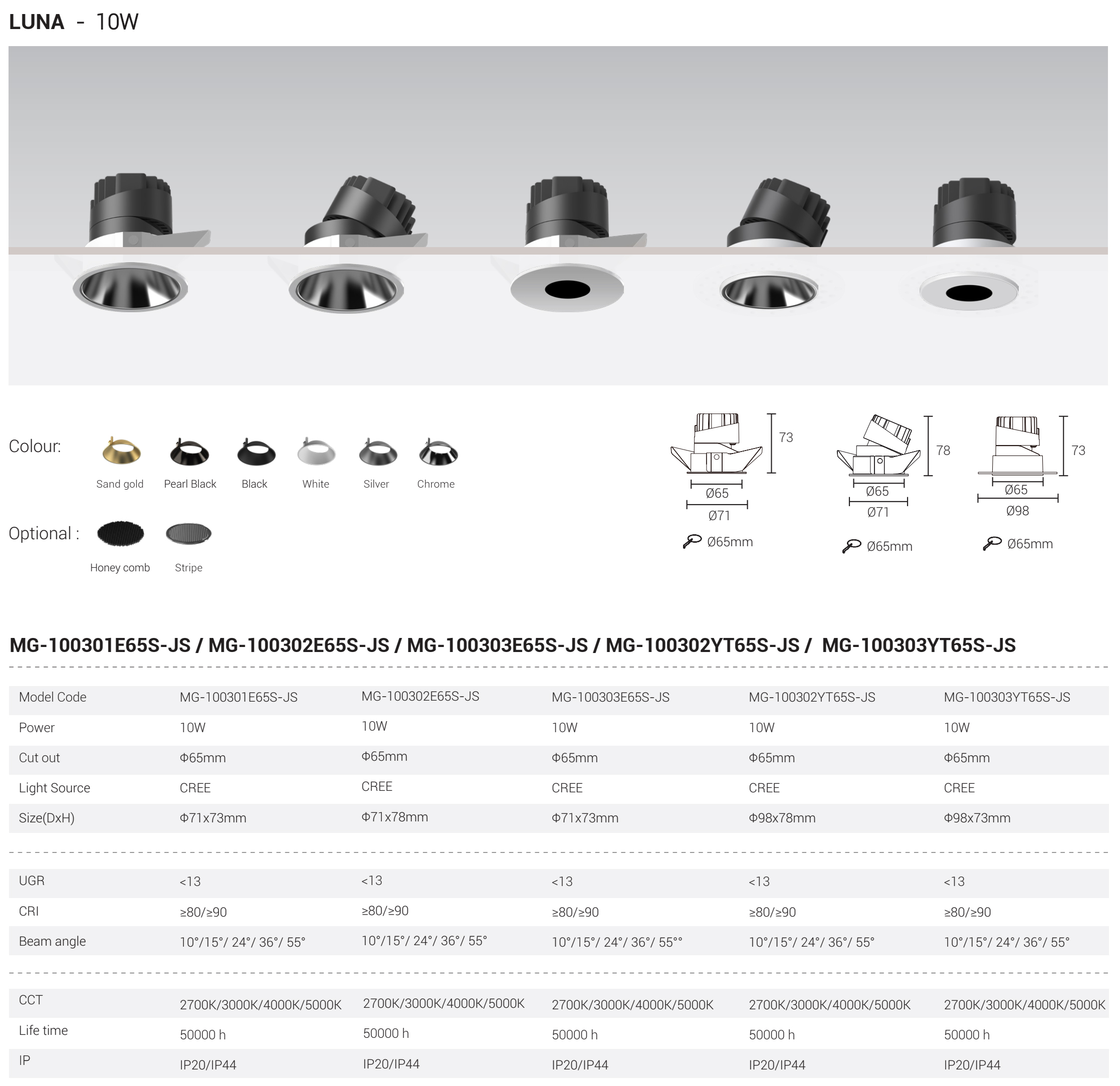This screenshot has width=1120, height=1086.
Task: Click the Sand gold reflector swatch
Action: [x=121, y=451]
